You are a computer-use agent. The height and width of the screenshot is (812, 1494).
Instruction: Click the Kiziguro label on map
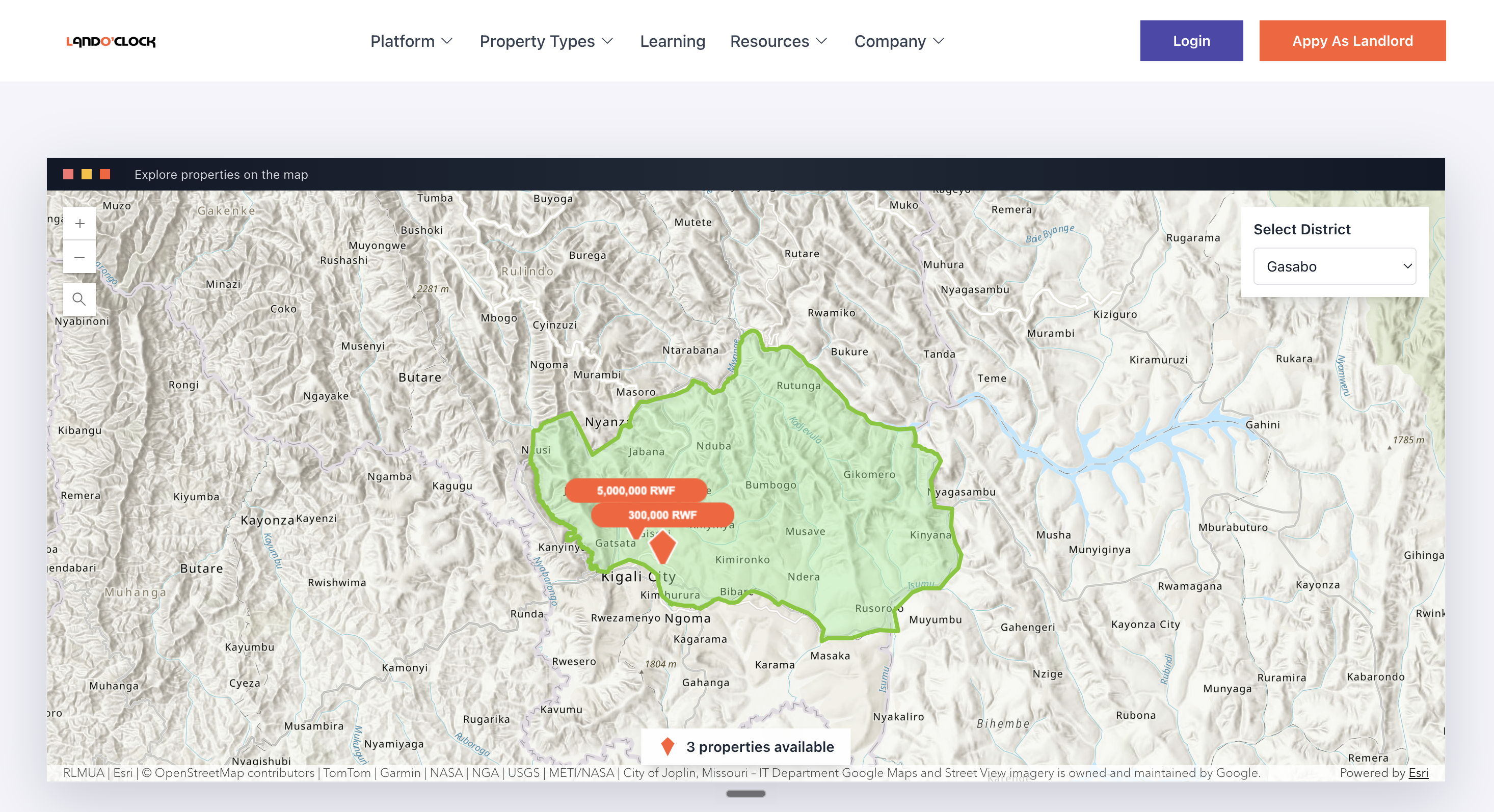[1115, 314]
